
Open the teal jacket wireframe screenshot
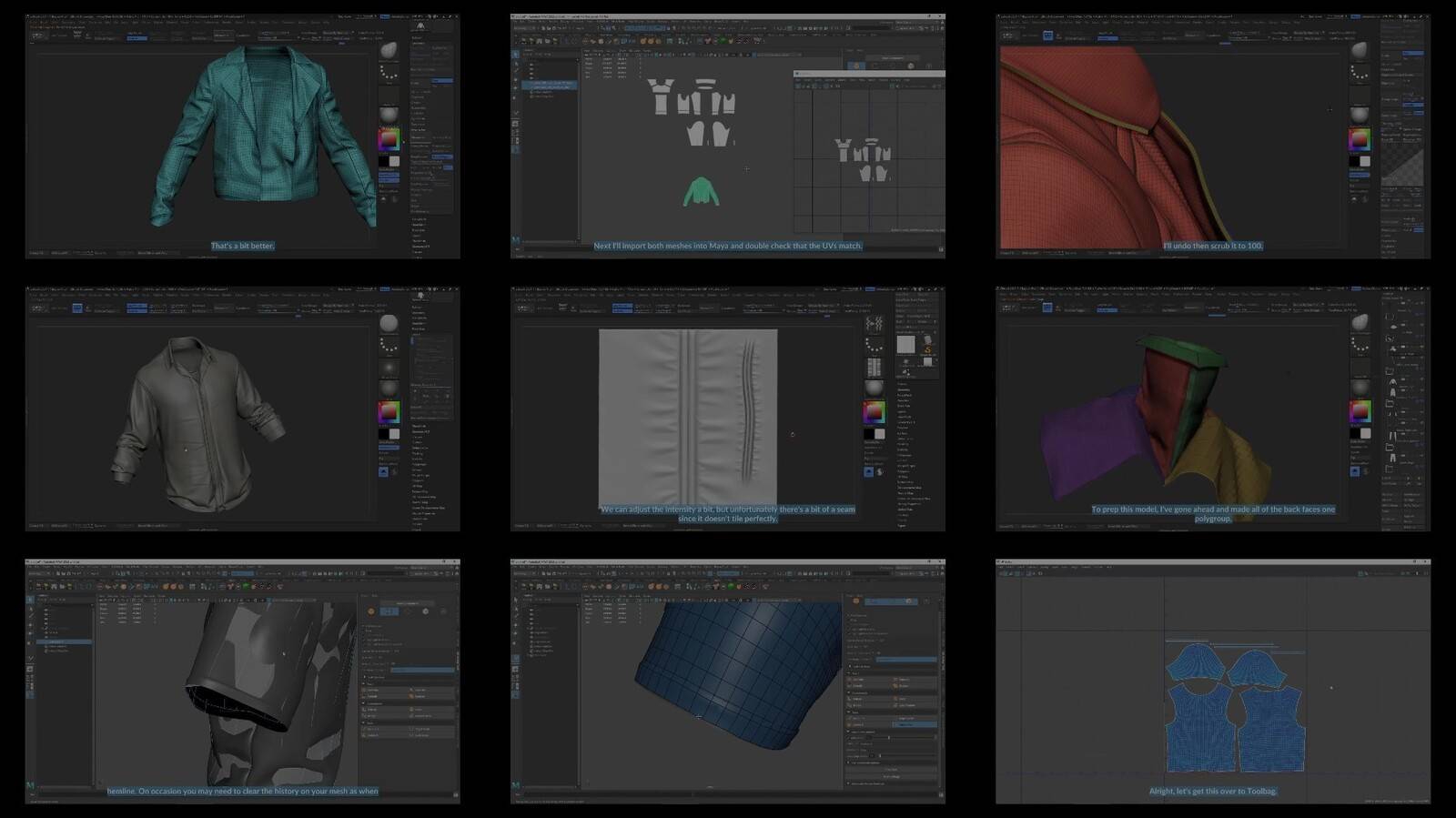[x=242, y=136]
